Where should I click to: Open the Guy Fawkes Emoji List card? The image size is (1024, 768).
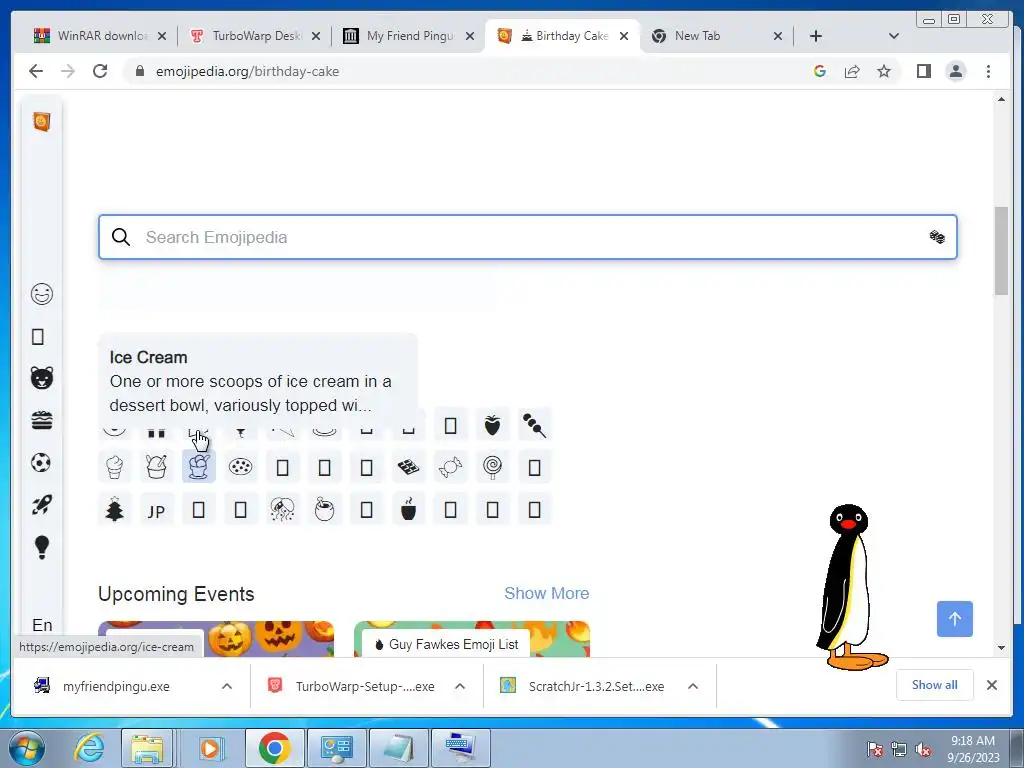[472, 639]
